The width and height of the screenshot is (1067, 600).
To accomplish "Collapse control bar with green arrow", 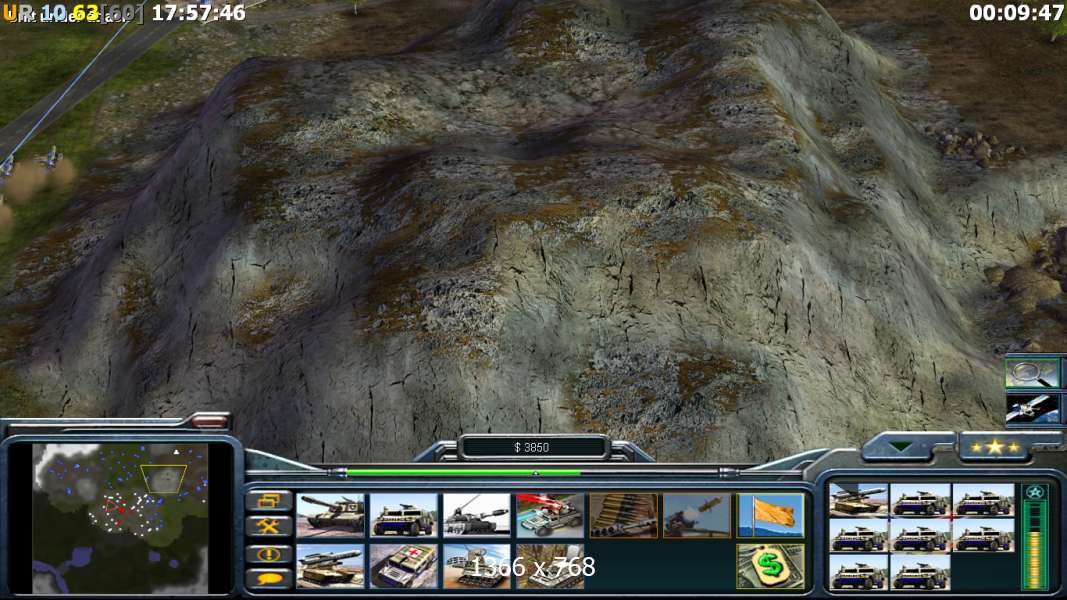I will pyautogui.click(x=901, y=447).
